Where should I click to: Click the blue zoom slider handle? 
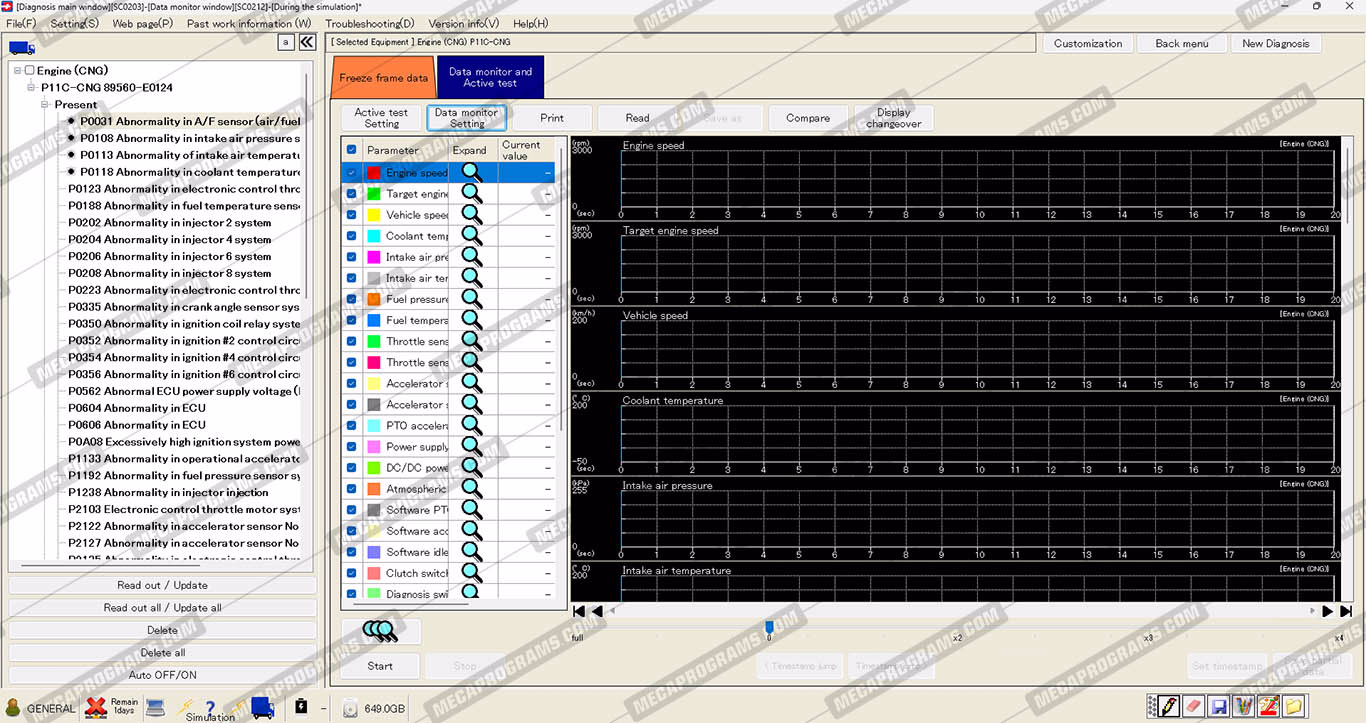tap(769, 628)
